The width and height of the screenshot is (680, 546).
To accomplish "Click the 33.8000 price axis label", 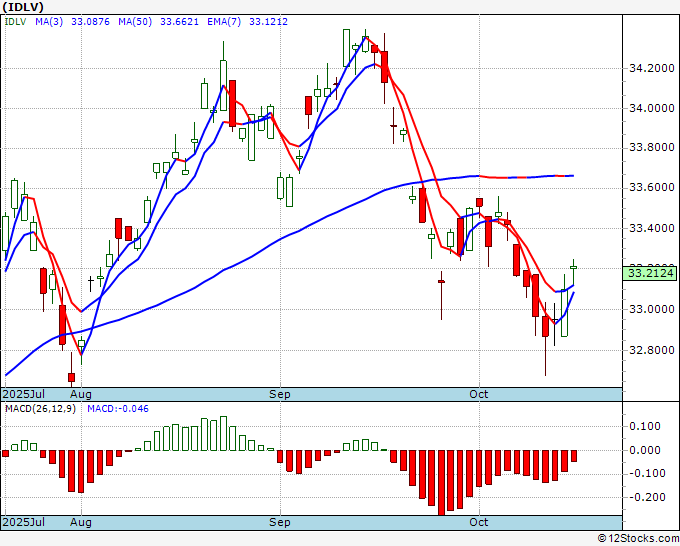I will (652, 147).
